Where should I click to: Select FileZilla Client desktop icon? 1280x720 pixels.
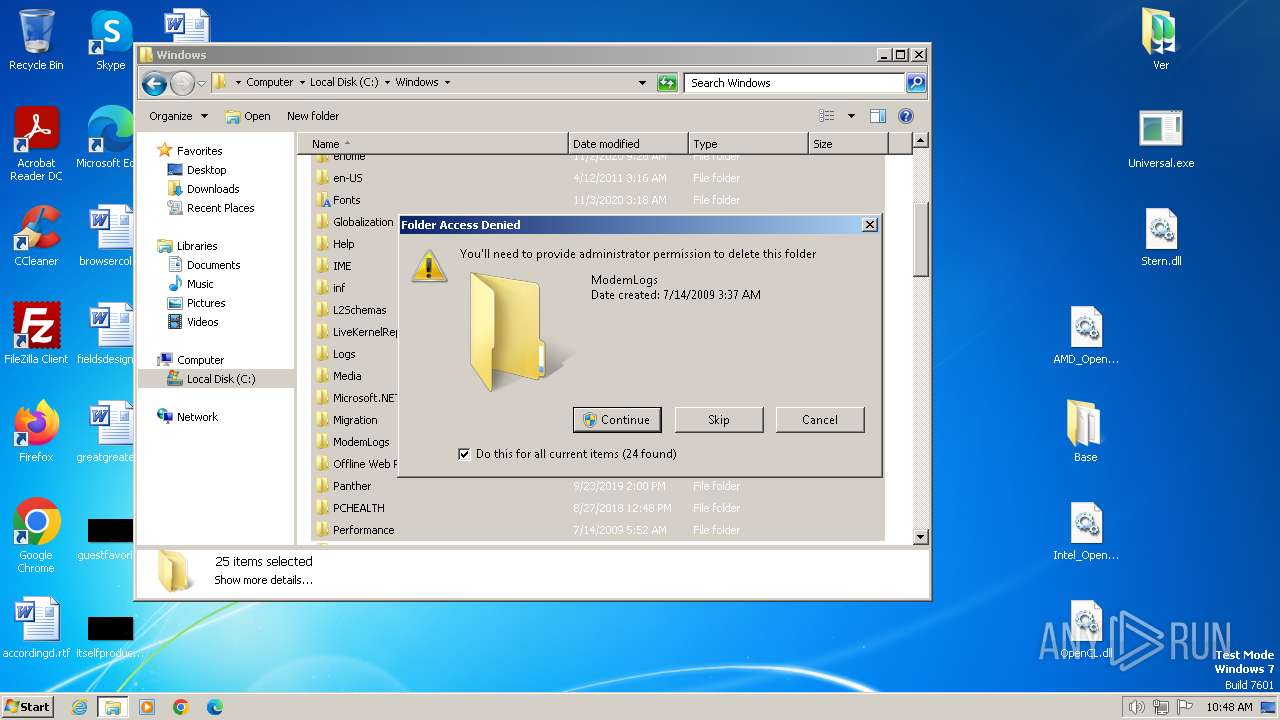pos(36,334)
